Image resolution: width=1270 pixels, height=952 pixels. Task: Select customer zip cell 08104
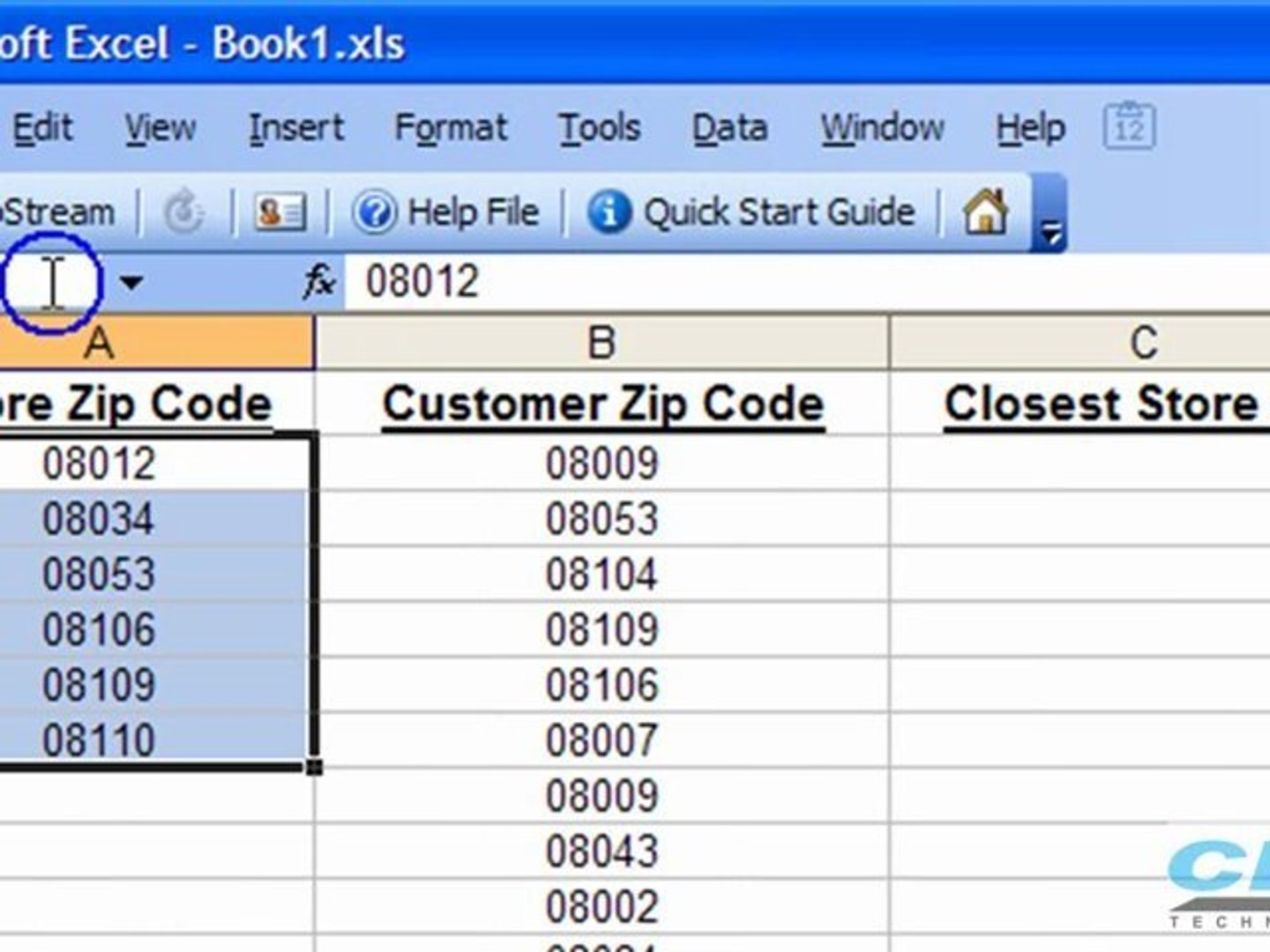tap(601, 574)
